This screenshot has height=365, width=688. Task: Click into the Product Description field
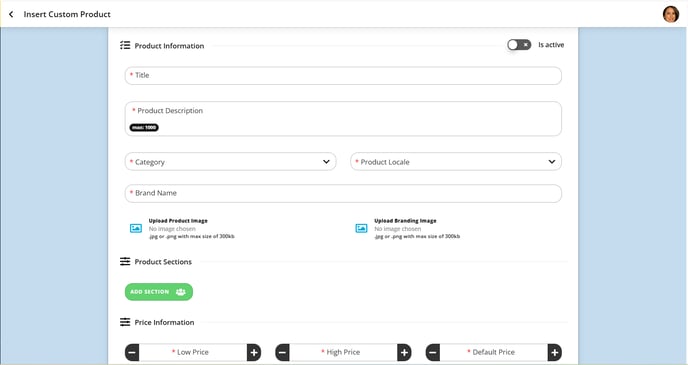pyautogui.click(x=343, y=119)
